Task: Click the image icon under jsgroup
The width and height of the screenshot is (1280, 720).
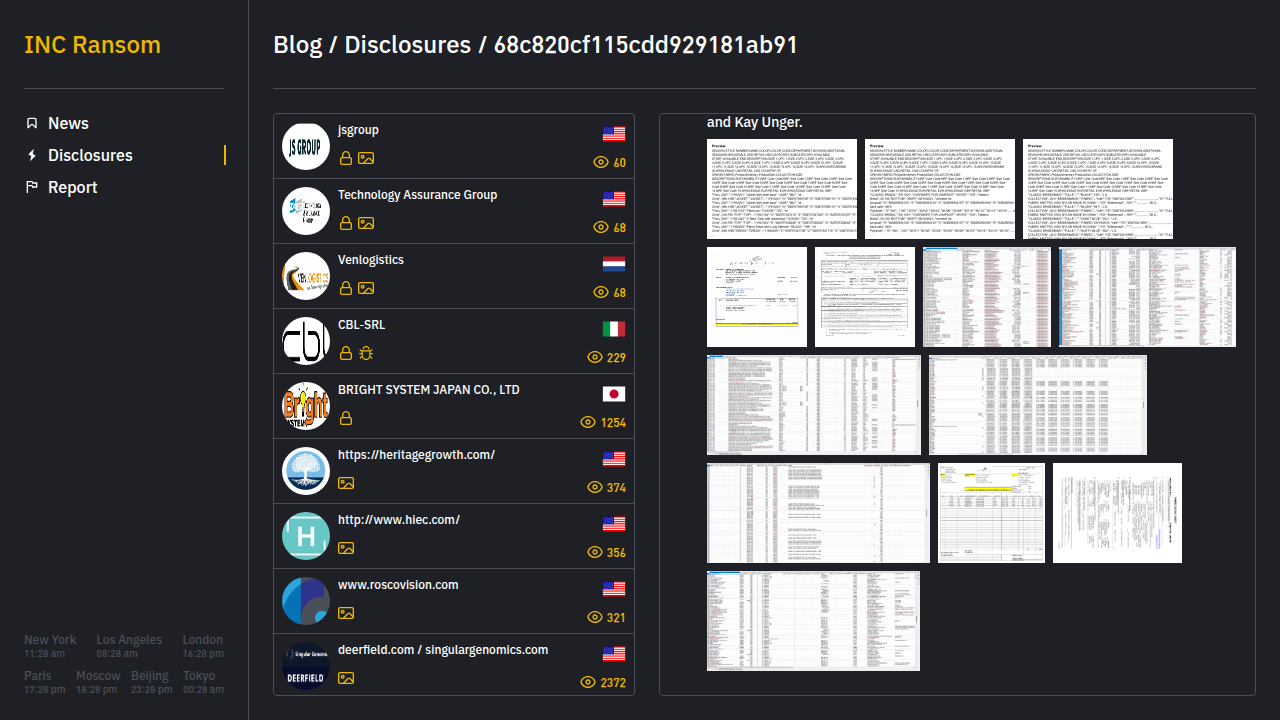Action: 366,158
